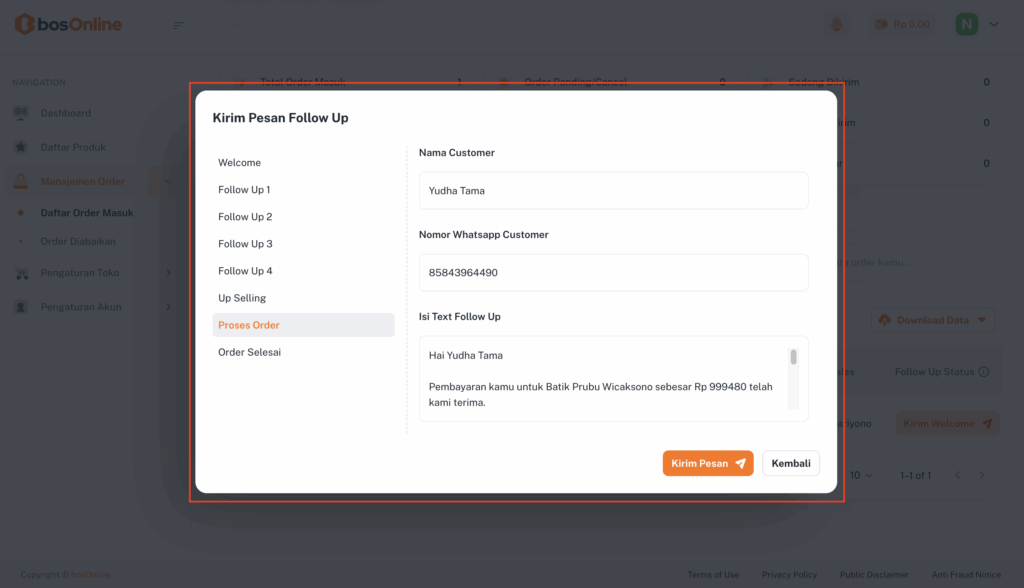Click the Dashboard icon in sidebar
The height and width of the screenshot is (588, 1024).
point(21,113)
